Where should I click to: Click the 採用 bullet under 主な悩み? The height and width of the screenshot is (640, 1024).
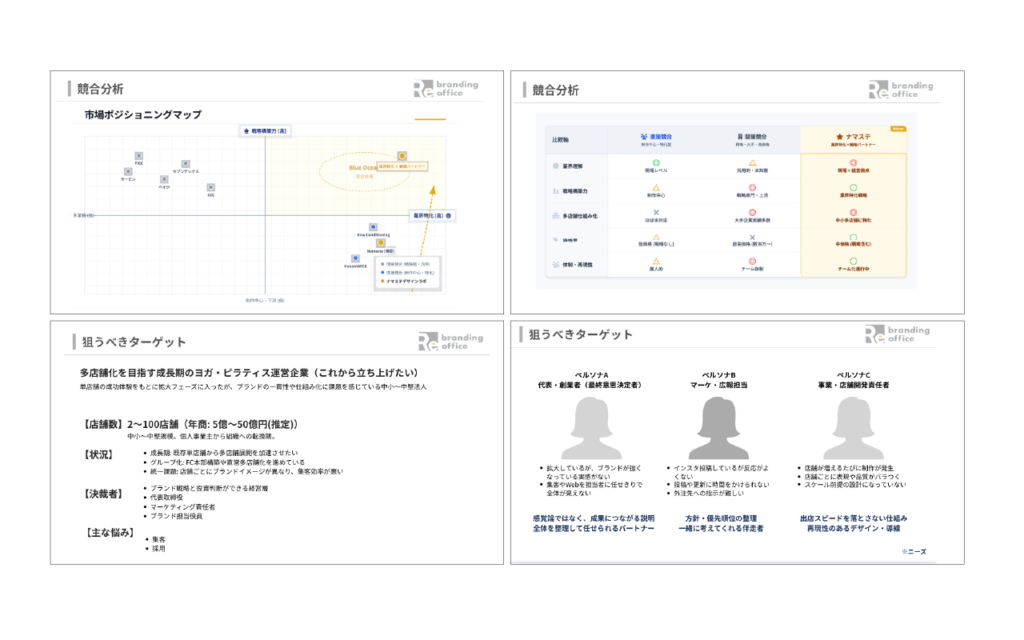tap(159, 549)
